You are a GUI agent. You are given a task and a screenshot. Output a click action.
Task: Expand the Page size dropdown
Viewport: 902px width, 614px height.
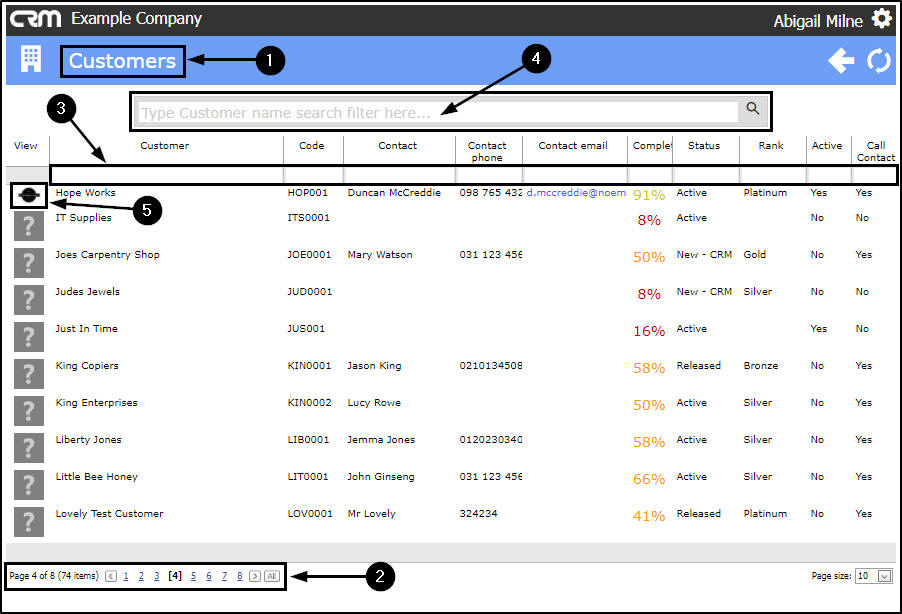tap(885, 576)
